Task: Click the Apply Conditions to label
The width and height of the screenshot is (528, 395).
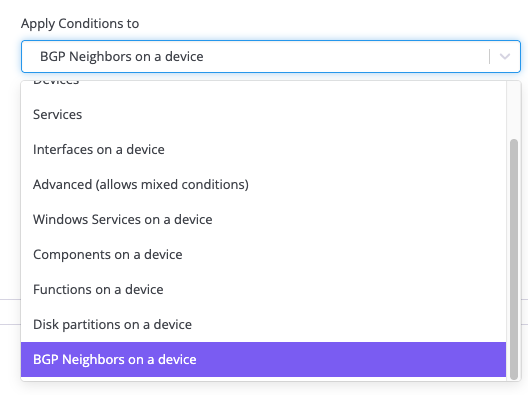Action: tap(80, 24)
